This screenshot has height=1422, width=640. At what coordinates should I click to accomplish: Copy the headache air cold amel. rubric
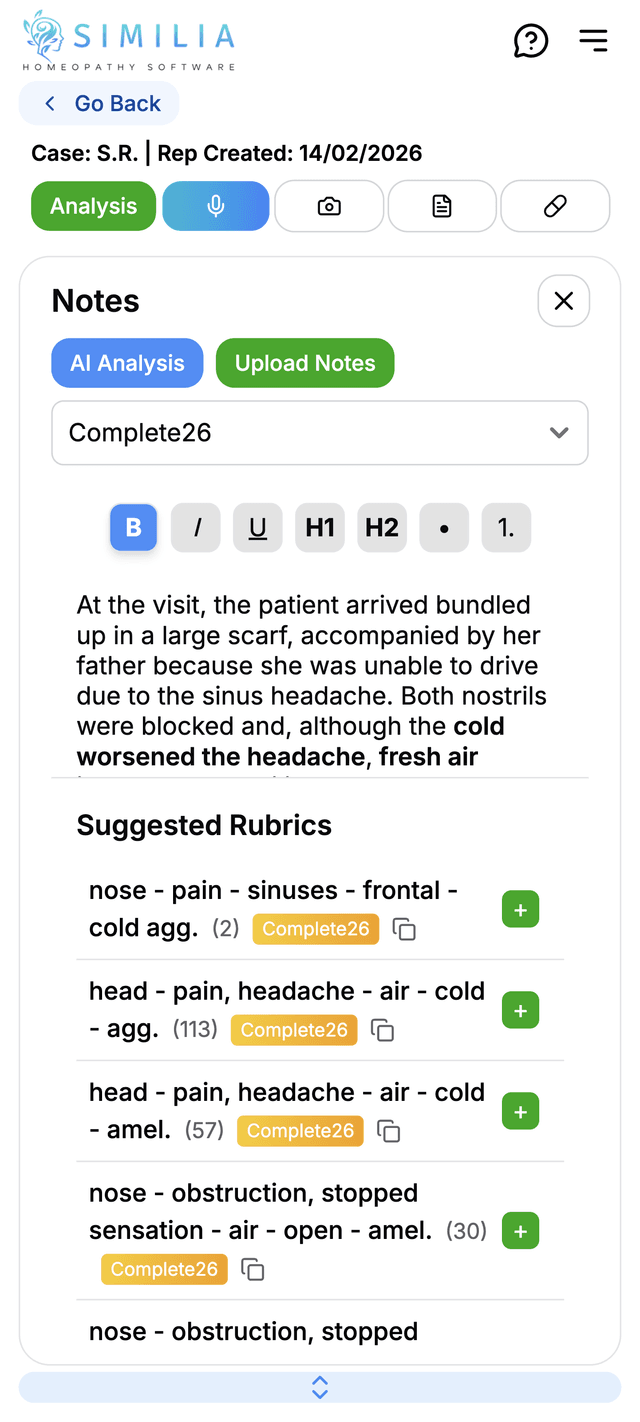(x=388, y=1131)
